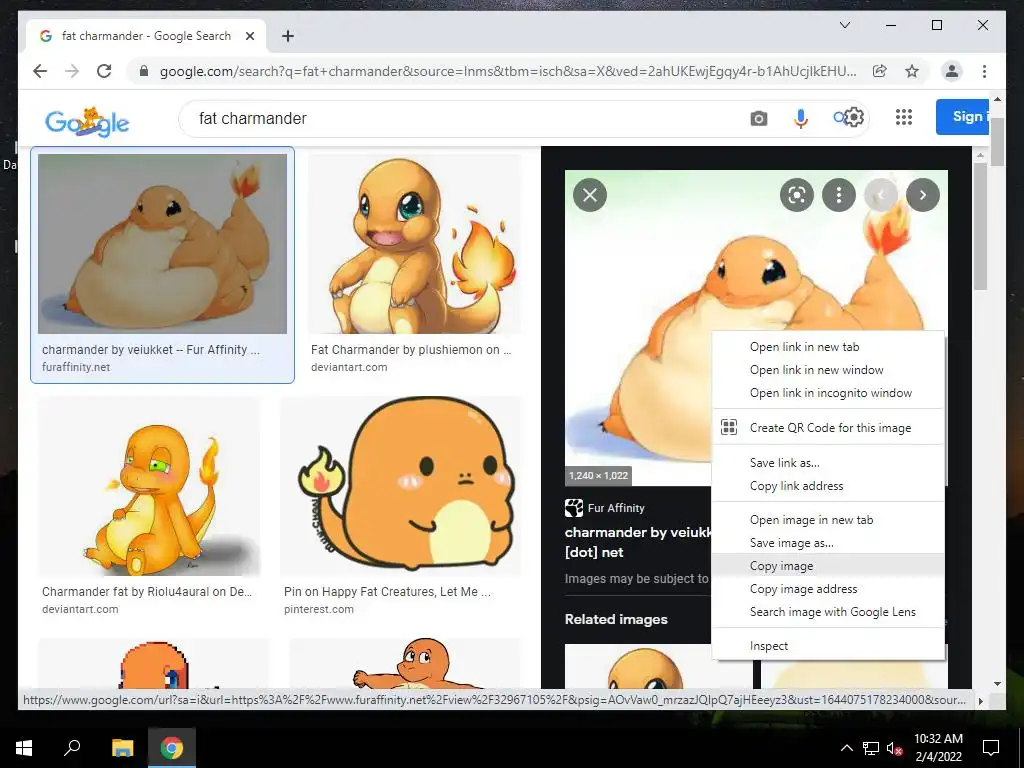Select Save link as...
Viewport: 1024px width, 768px height.
[x=828, y=462]
